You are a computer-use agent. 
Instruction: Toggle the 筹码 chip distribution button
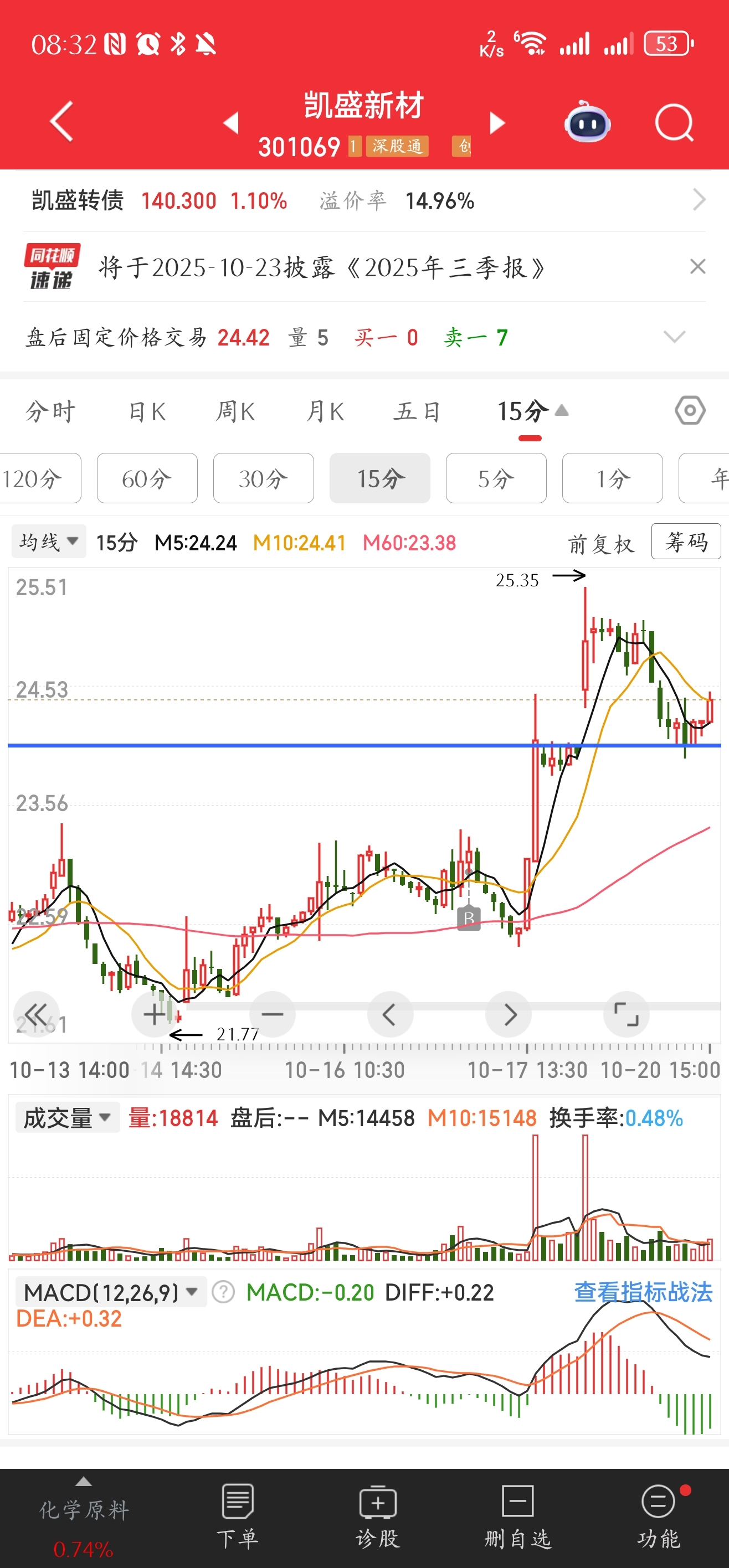686,541
